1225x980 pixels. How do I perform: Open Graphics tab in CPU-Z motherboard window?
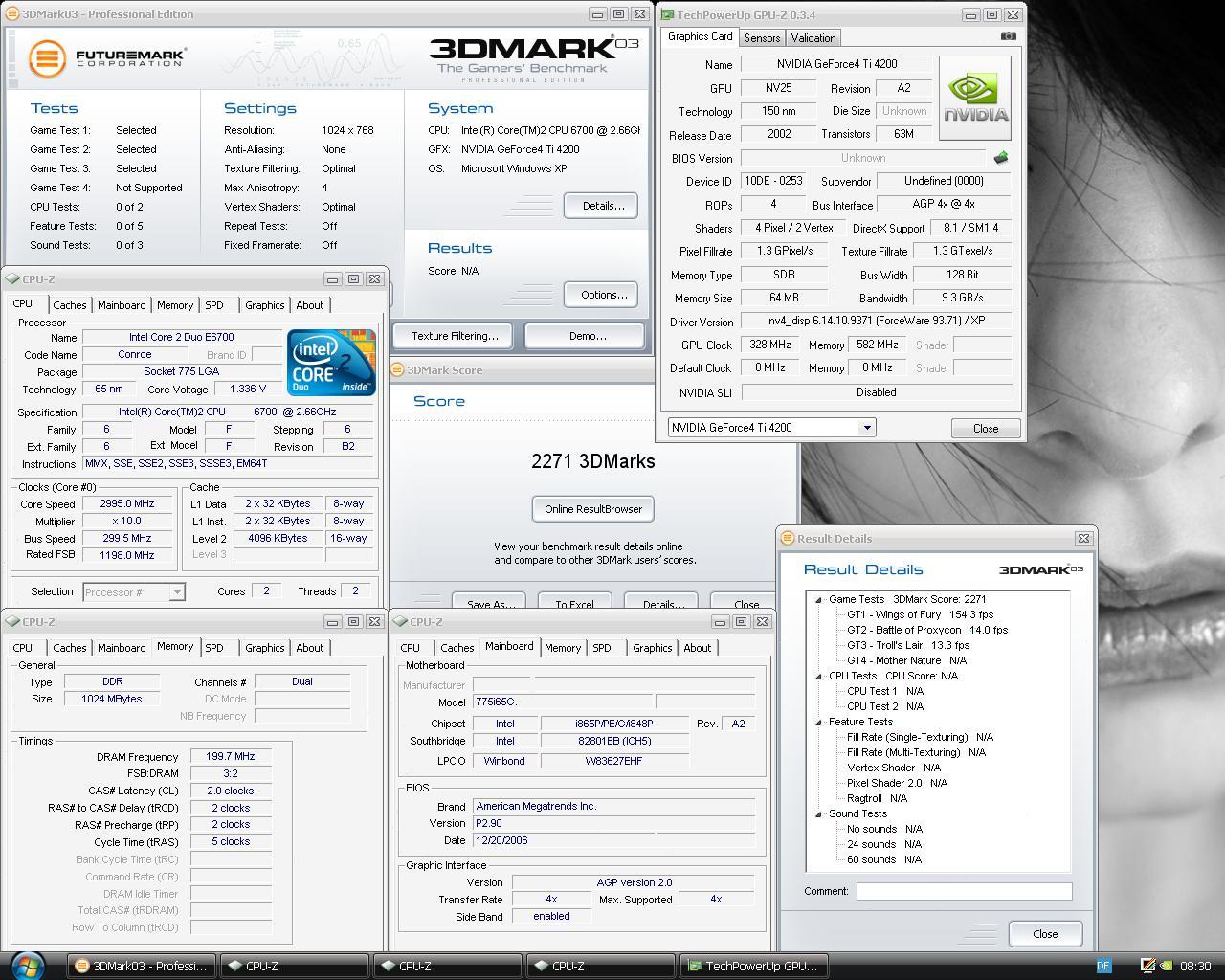pyautogui.click(x=653, y=648)
